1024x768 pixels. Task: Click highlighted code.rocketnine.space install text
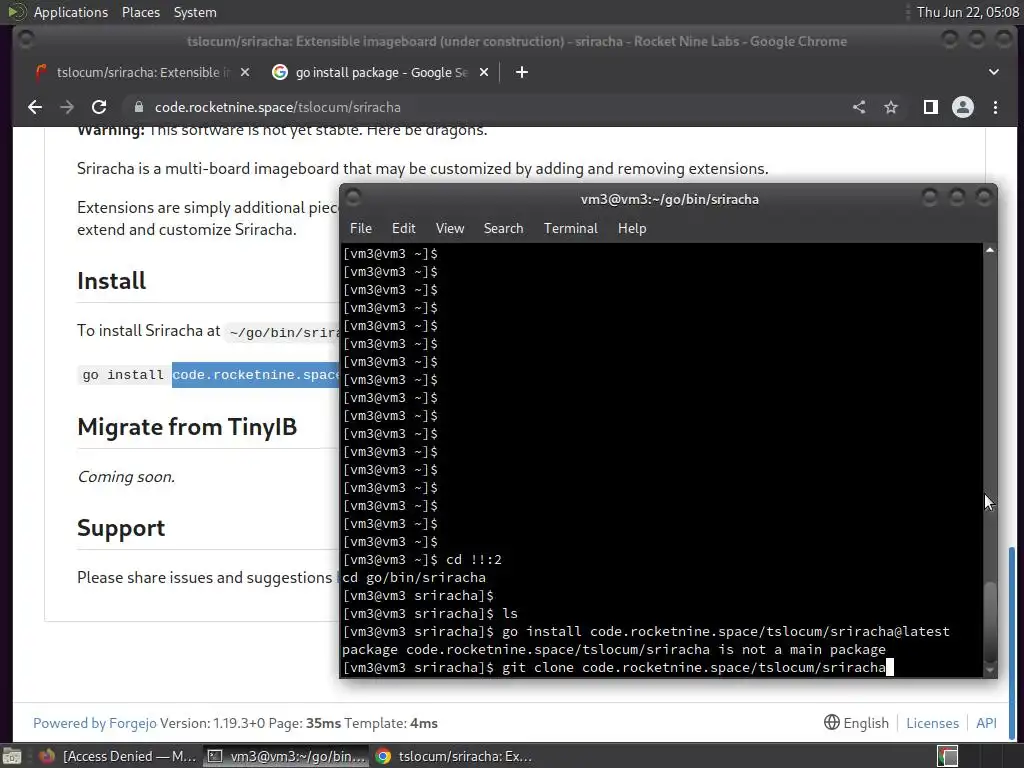tap(255, 375)
